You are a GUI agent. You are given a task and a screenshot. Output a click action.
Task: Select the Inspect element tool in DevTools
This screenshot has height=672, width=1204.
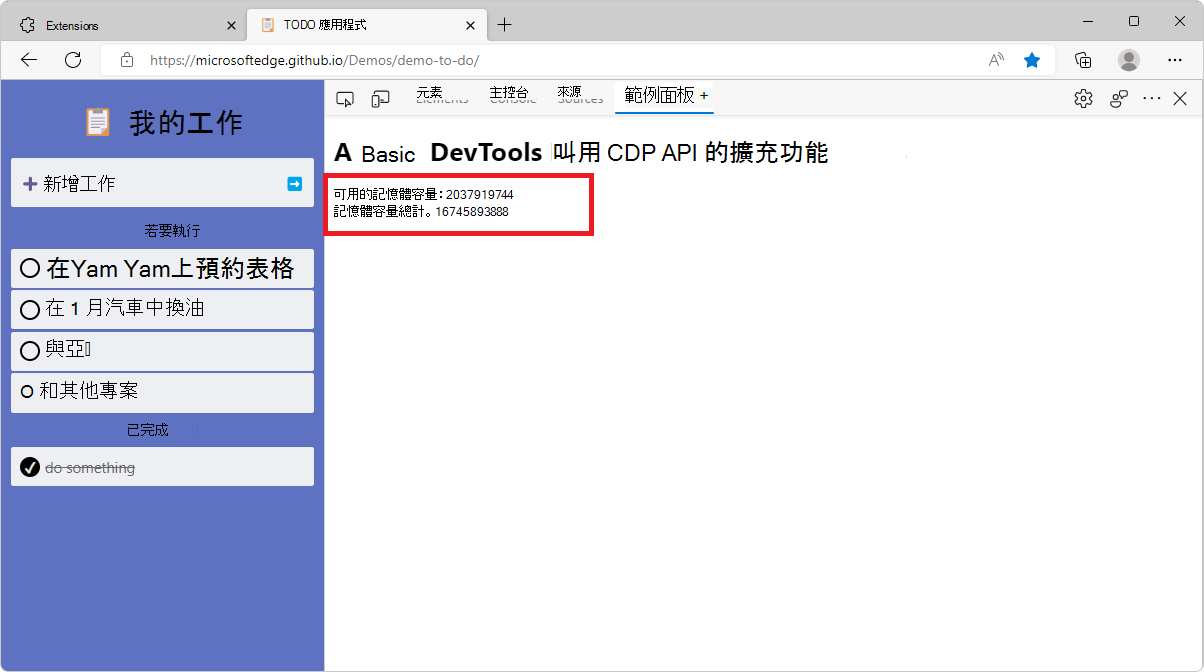click(344, 97)
